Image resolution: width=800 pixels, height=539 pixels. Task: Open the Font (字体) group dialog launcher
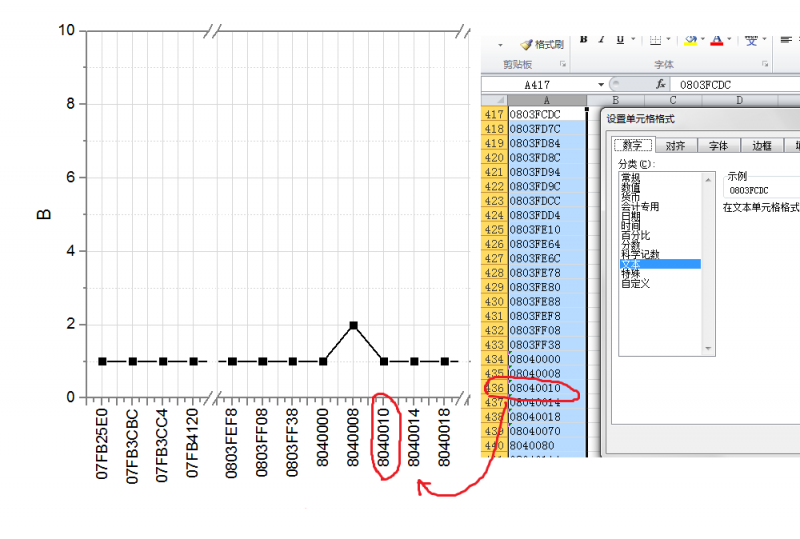click(x=765, y=64)
